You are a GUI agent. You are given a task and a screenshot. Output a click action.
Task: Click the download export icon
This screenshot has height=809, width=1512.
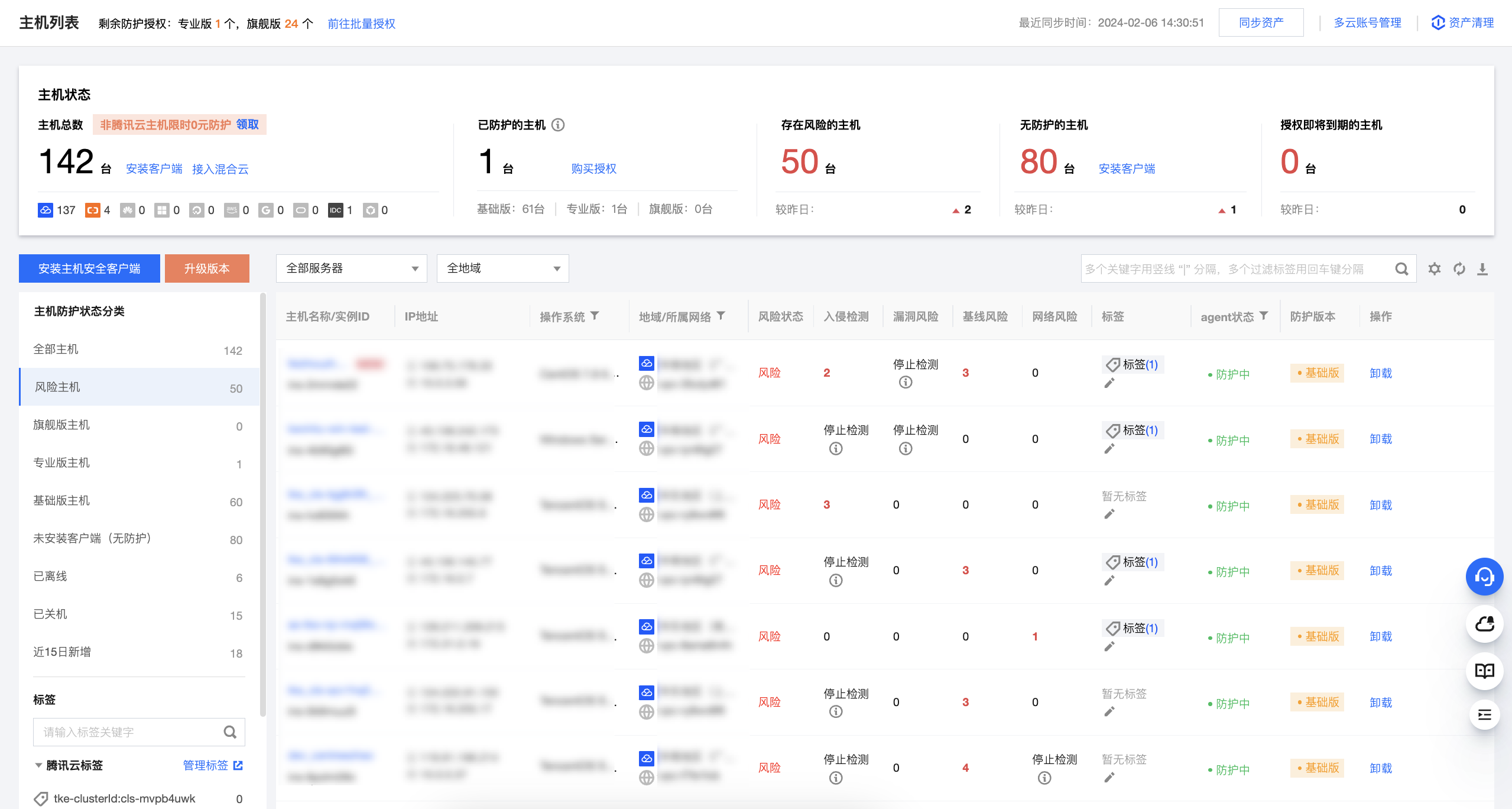click(x=1482, y=269)
